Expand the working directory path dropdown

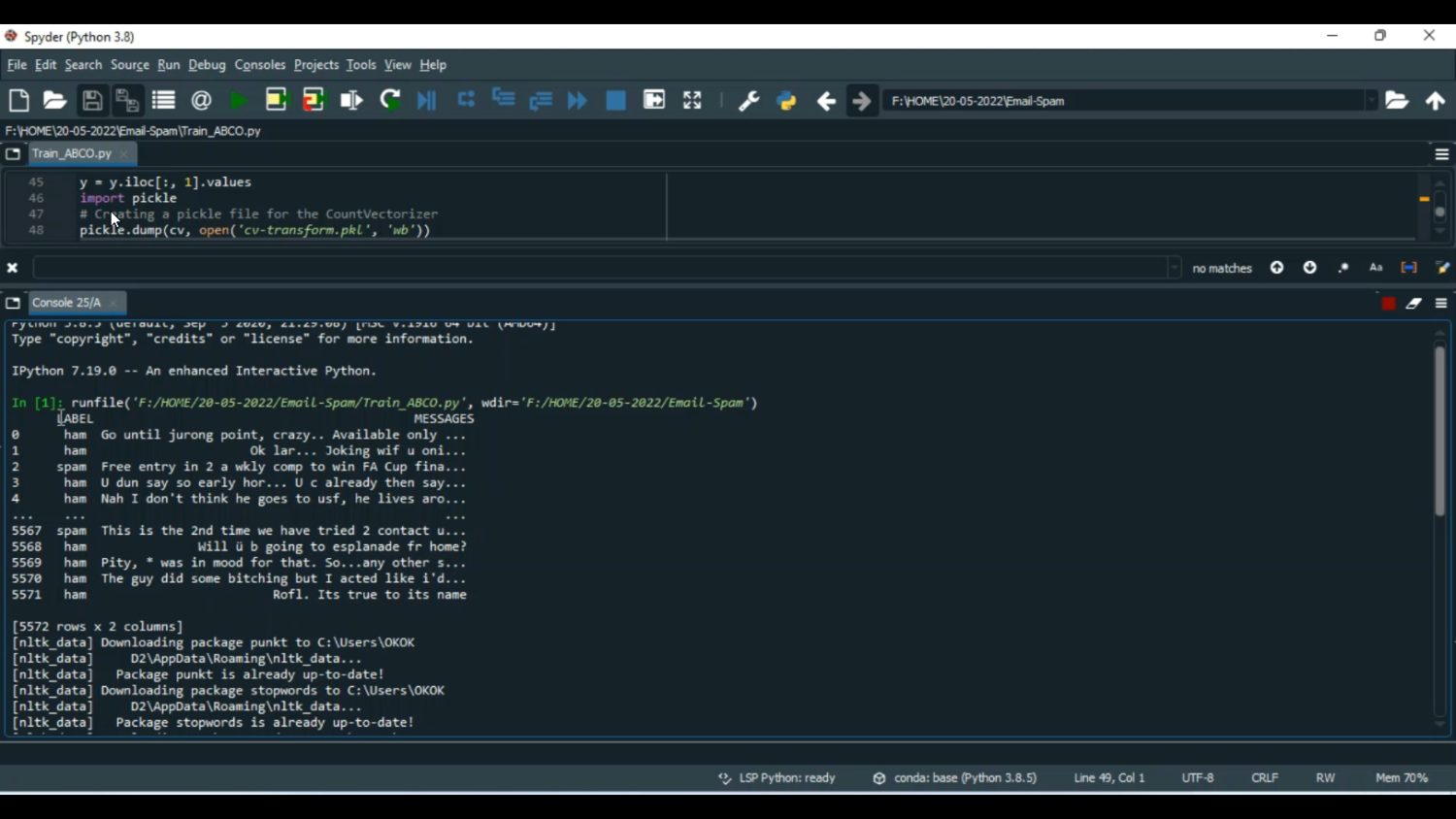[x=1371, y=101]
